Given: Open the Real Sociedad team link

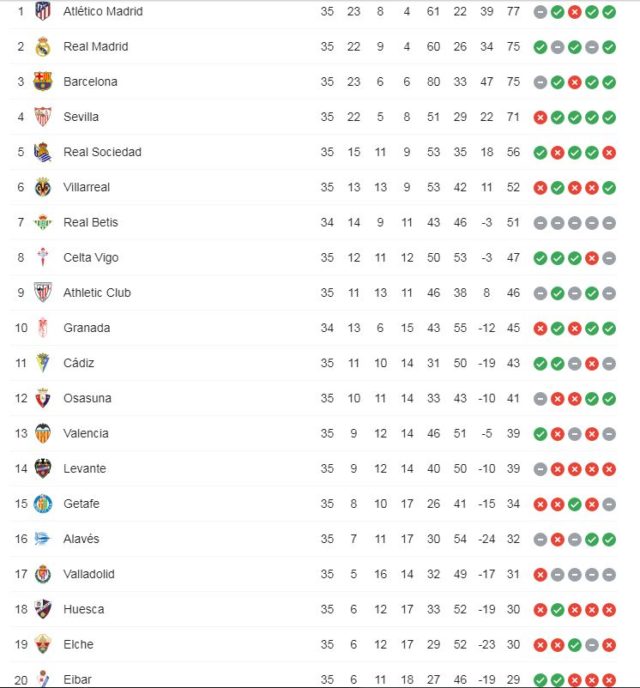Looking at the screenshot, I should (102, 152).
